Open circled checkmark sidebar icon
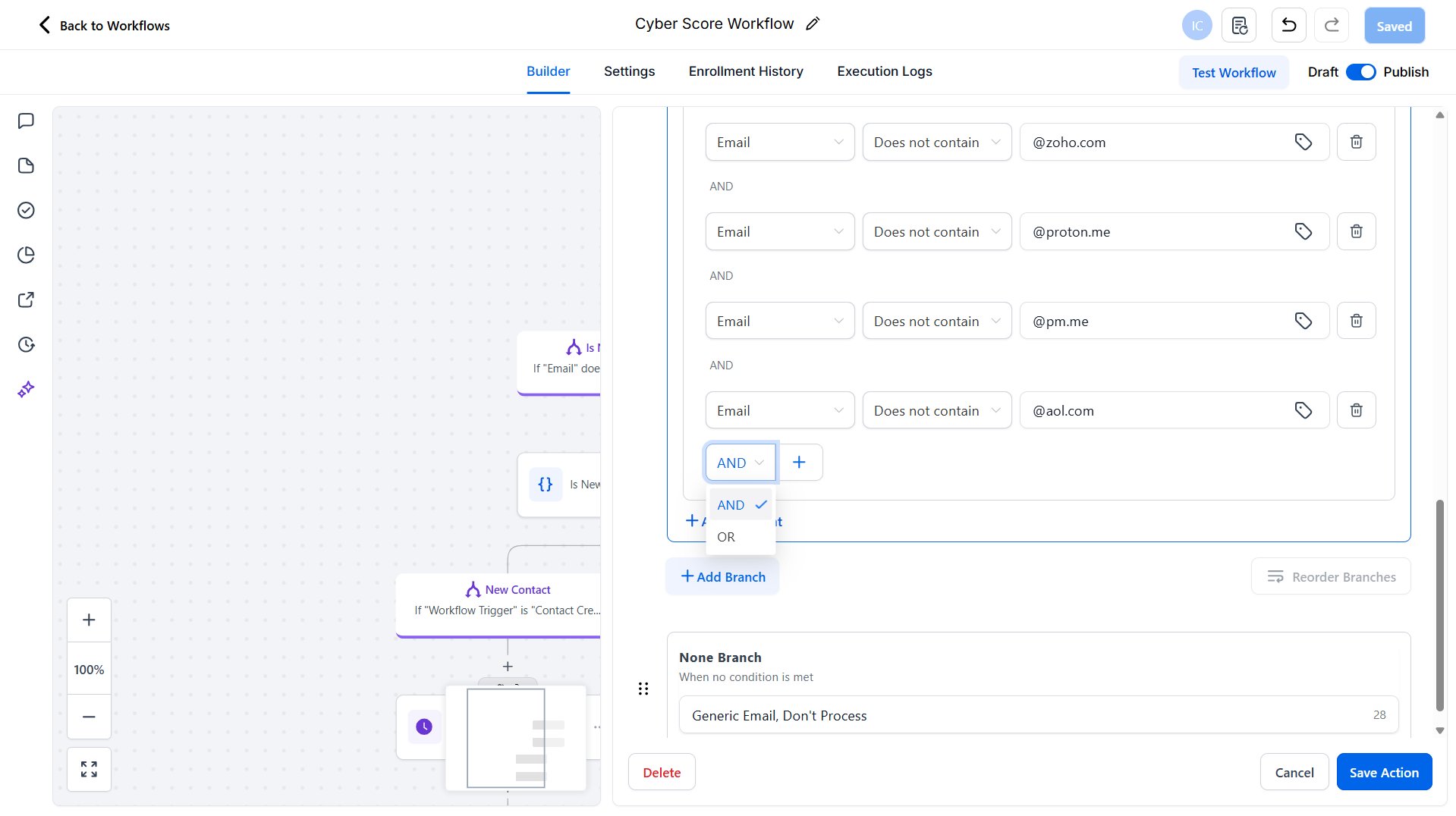This screenshot has width=1456, height=816. point(26,210)
